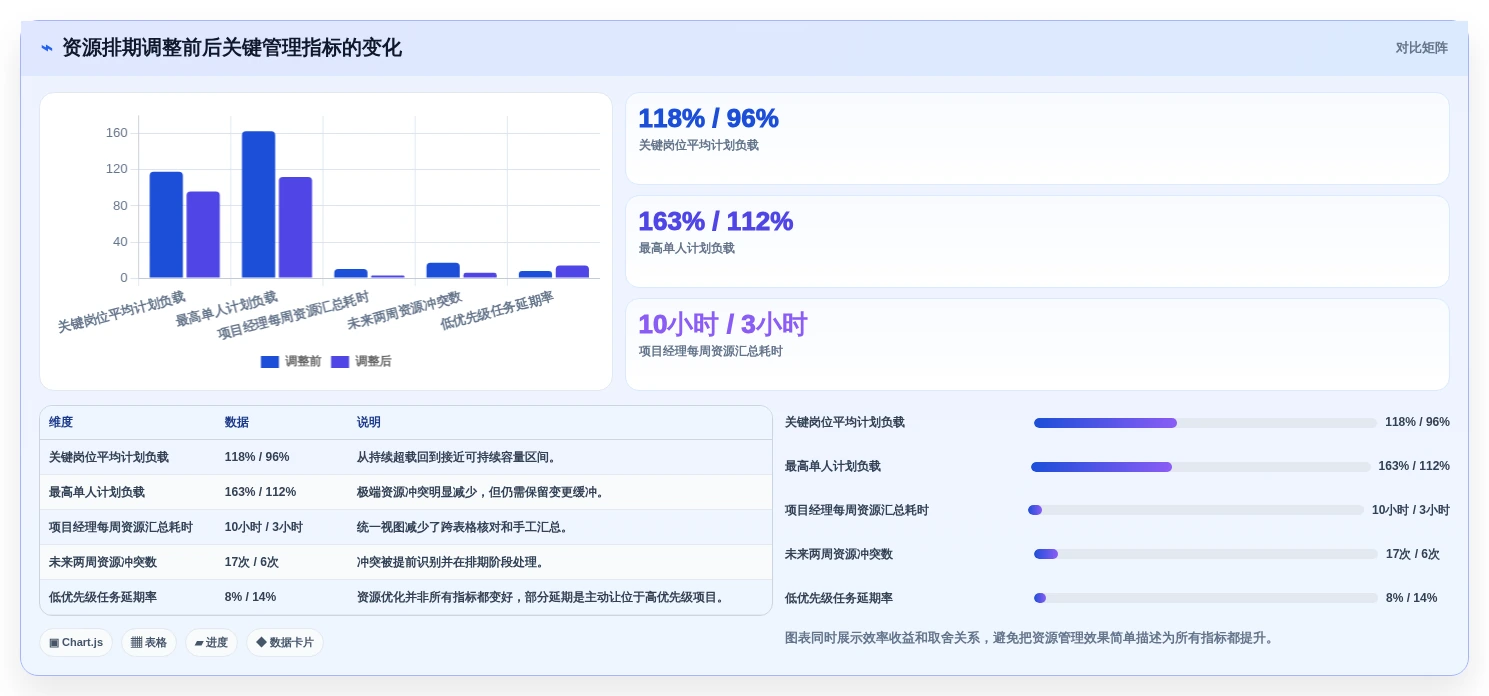Toggle the 调整前 legend entry in chart
The width and height of the screenshot is (1489, 696).
pos(291,361)
